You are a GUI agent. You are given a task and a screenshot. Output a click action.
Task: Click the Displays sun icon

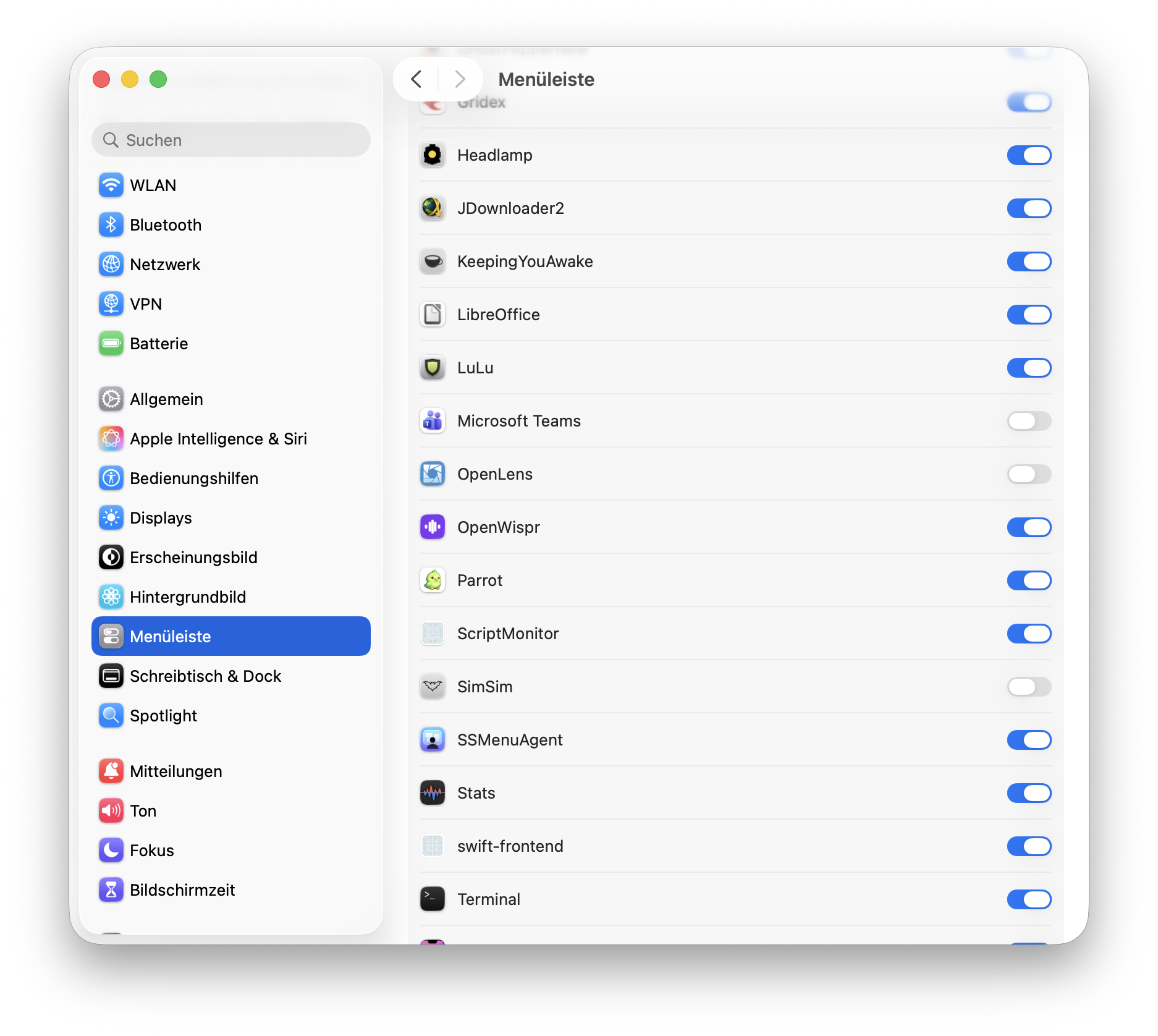tap(111, 518)
